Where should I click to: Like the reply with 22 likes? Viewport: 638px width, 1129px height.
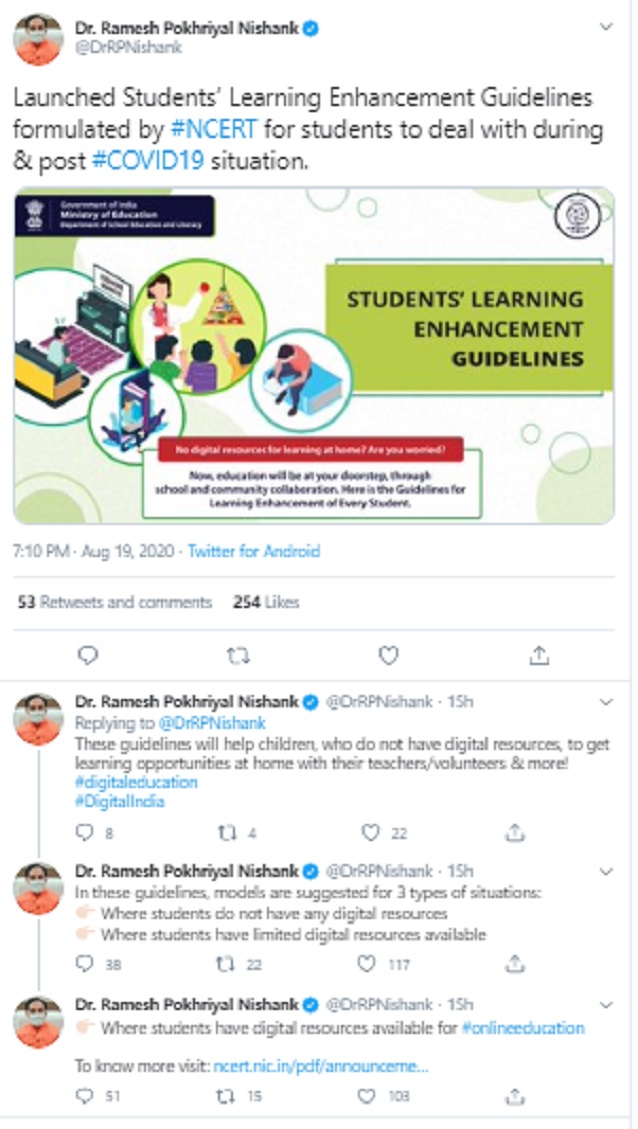(370, 833)
